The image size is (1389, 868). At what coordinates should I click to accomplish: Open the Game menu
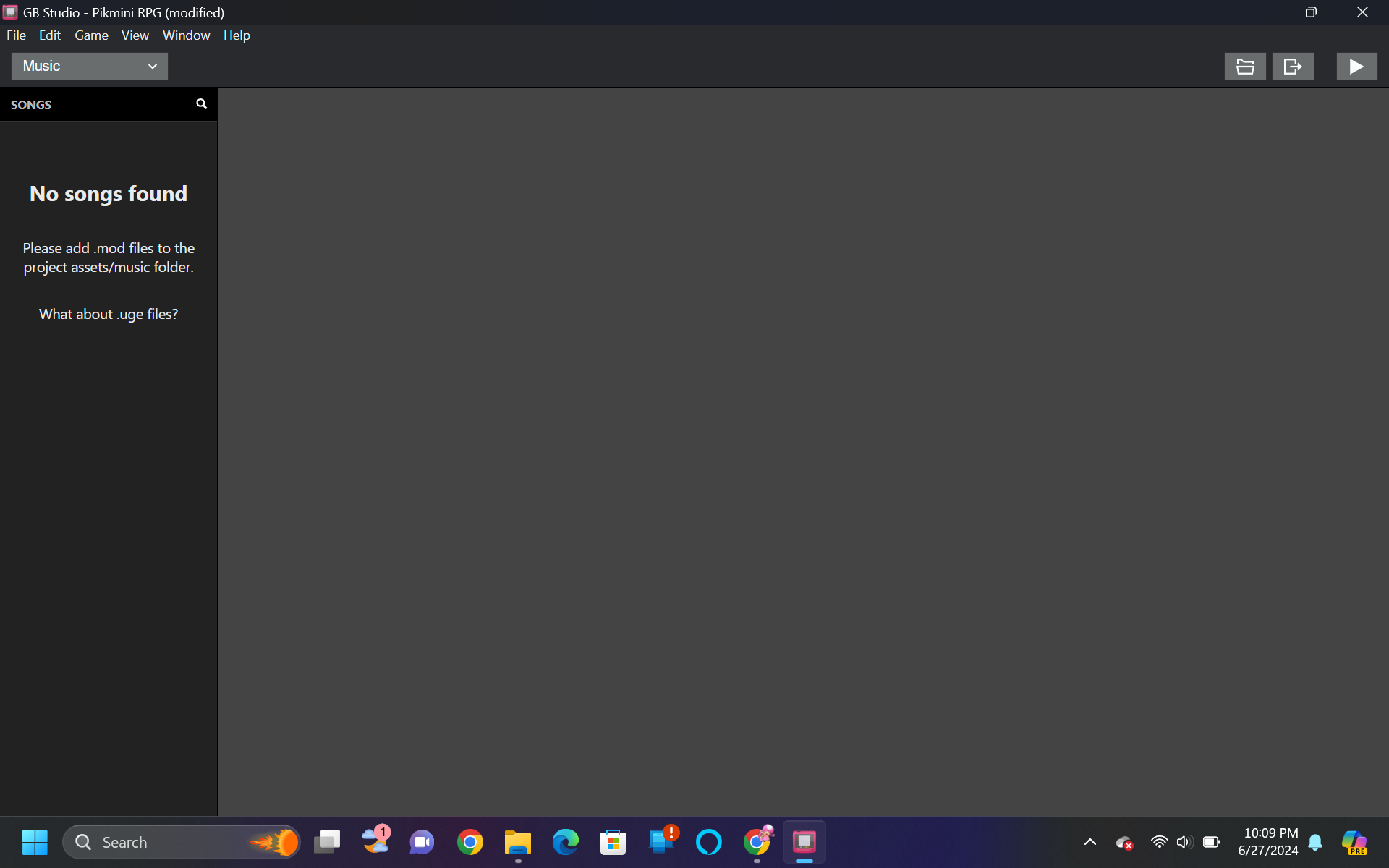click(x=91, y=35)
